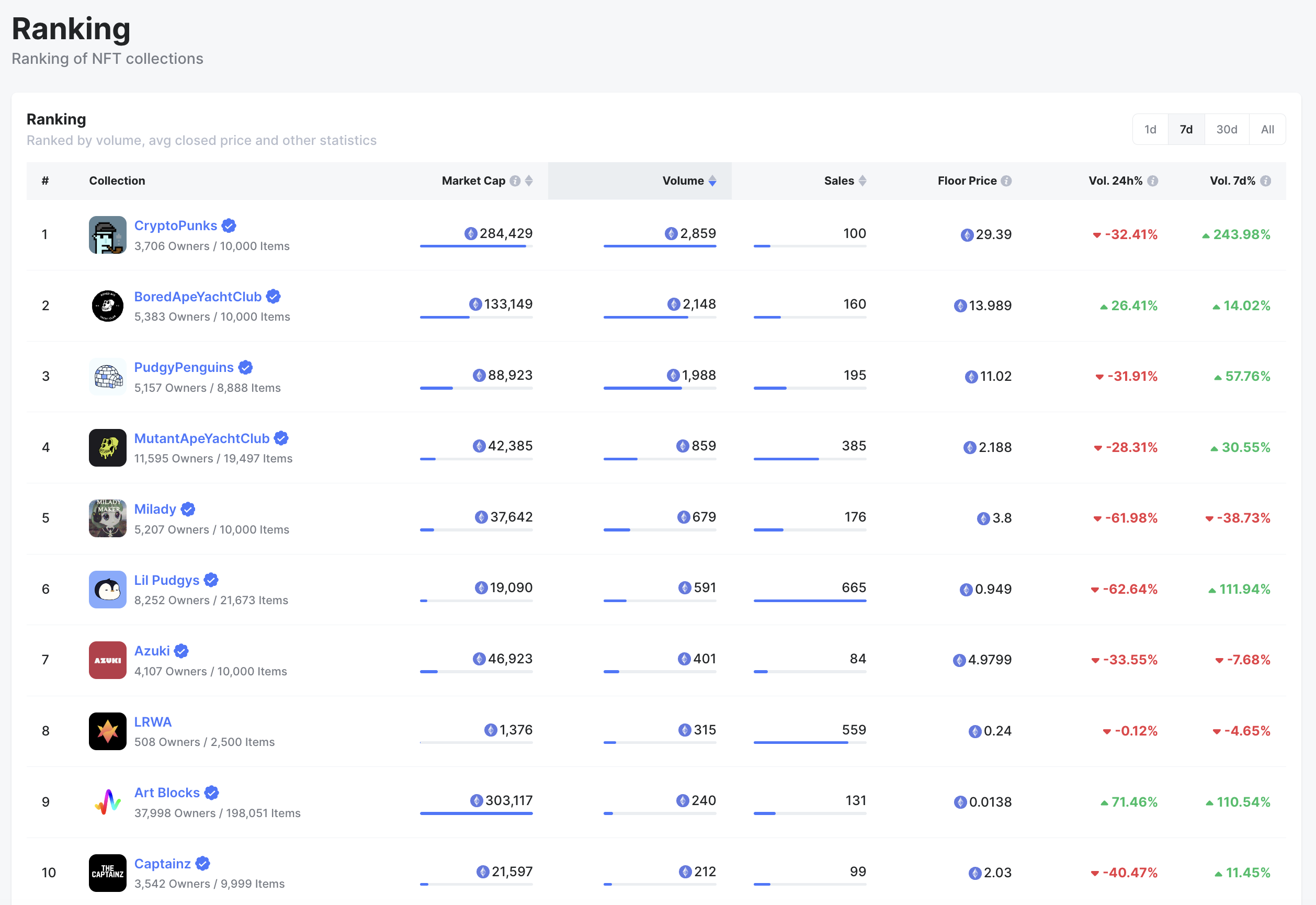Viewport: 1316px width, 905px height.
Task: Sort by Volume arrows
Action: [712, 181]
